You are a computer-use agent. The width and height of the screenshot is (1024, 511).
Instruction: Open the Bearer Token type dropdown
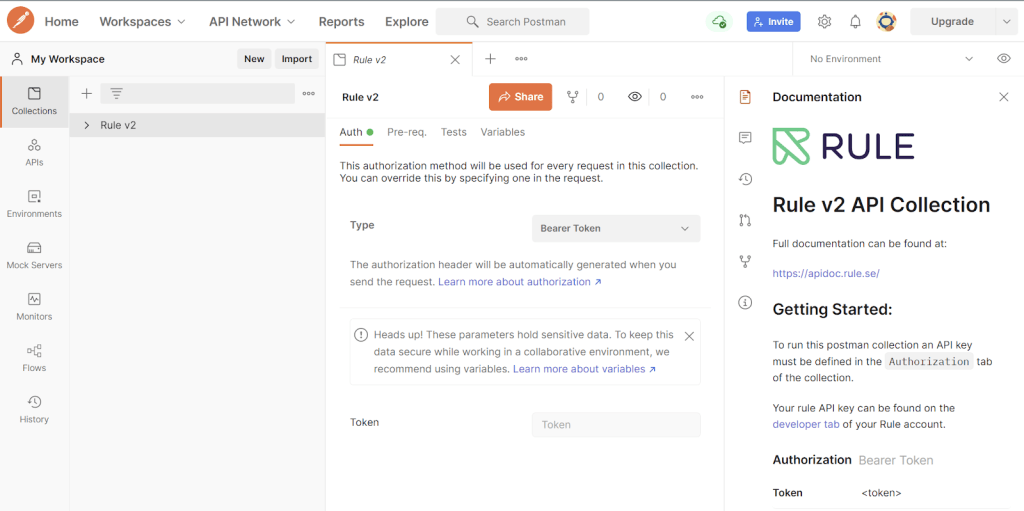615,228
